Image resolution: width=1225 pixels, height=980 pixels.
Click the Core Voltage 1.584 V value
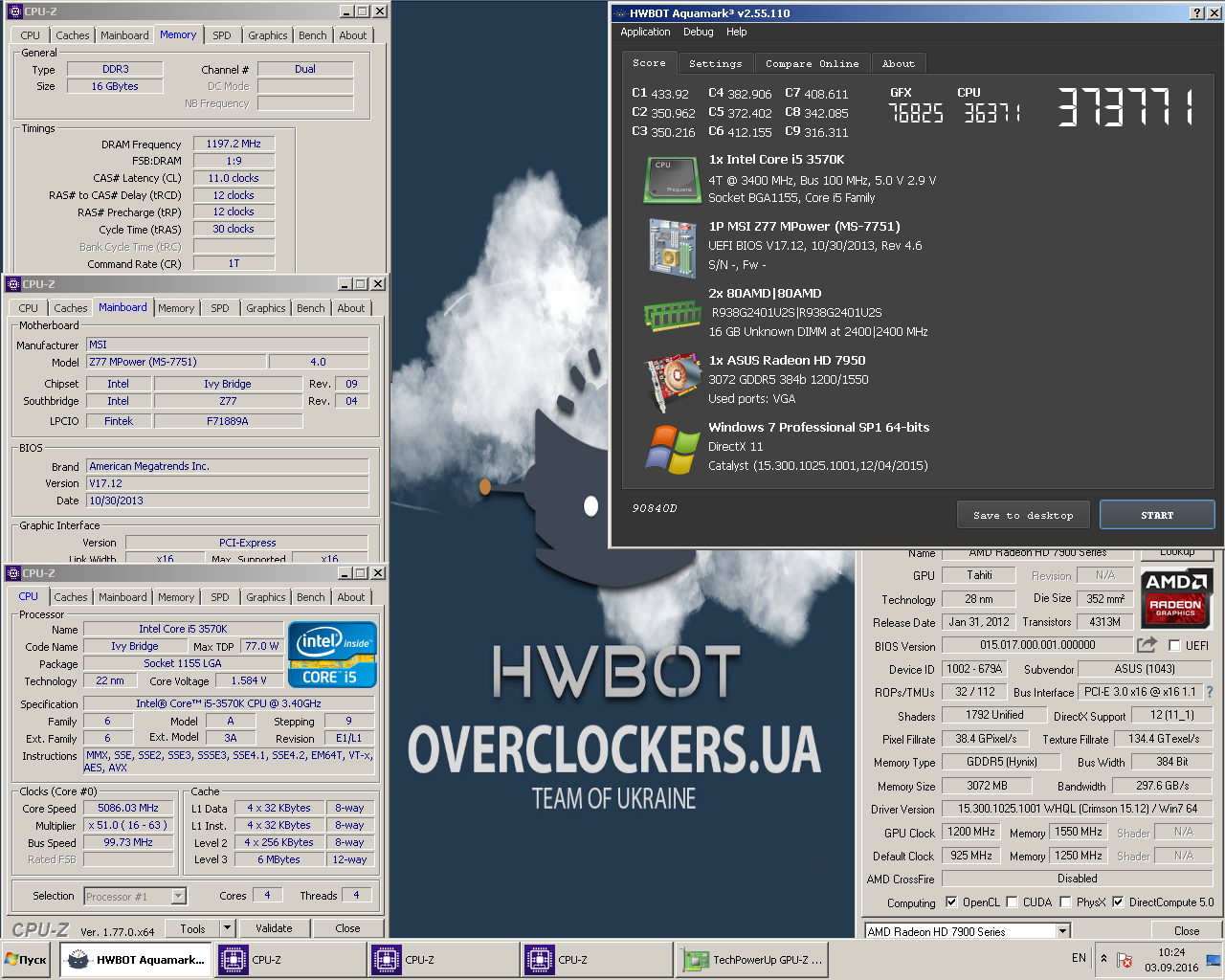(x=249, y=680)
